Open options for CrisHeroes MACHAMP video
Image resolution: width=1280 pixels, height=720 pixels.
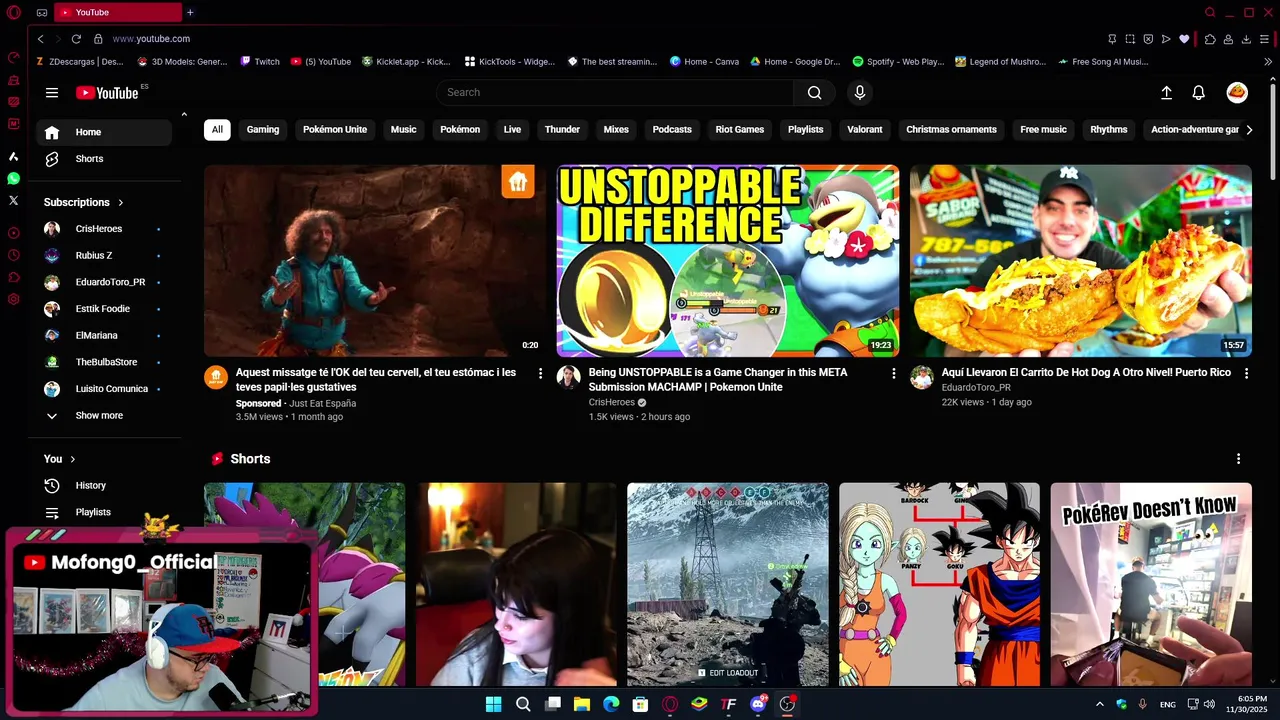pyautogui.click(x=894, y=373)
